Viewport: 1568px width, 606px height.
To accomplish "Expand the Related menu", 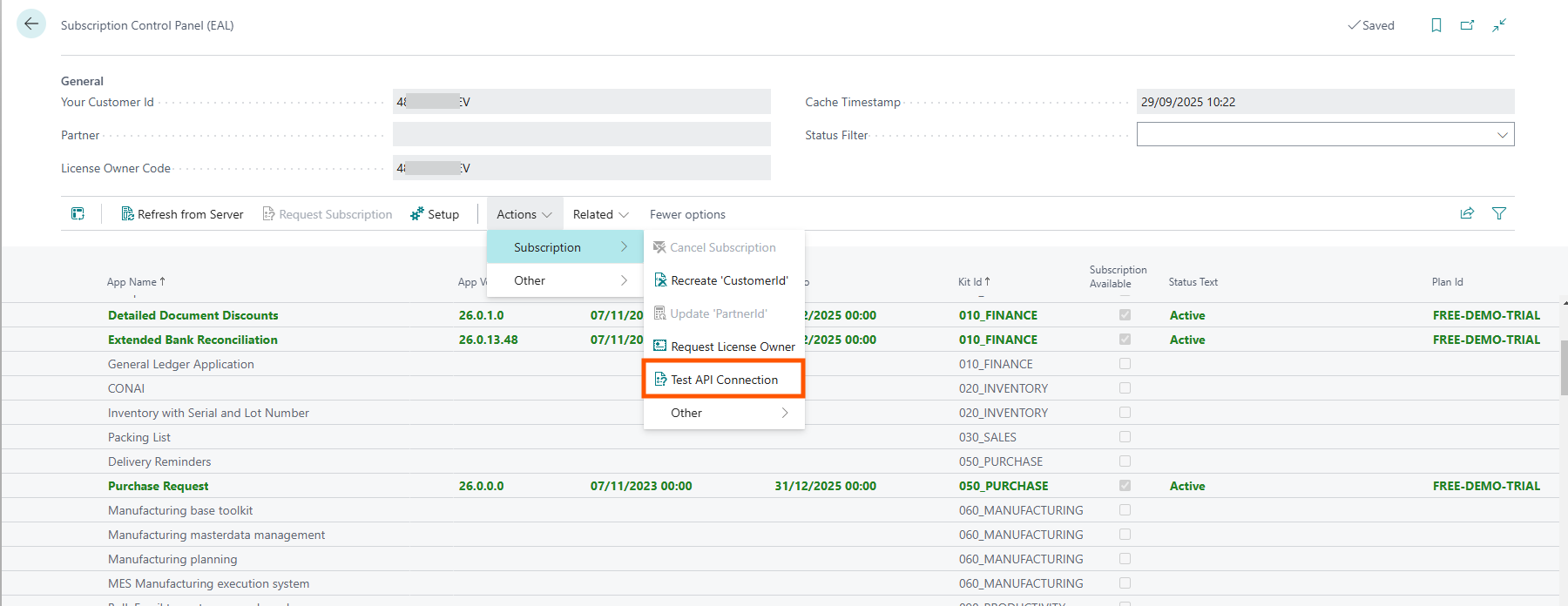I will pos(600,214).
